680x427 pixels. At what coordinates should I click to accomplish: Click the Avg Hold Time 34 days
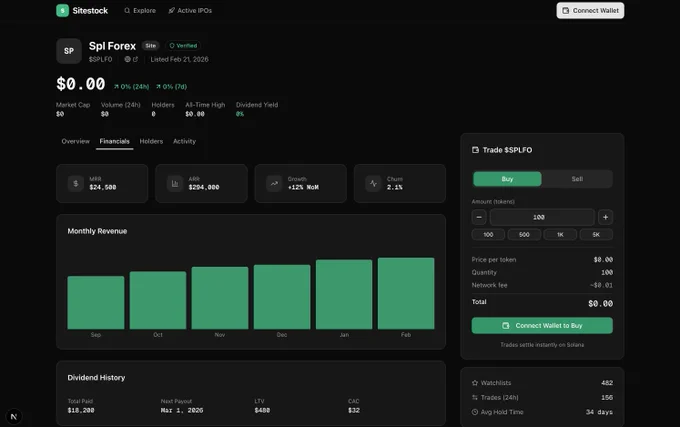pyautogui.click(x=599, y=412)
